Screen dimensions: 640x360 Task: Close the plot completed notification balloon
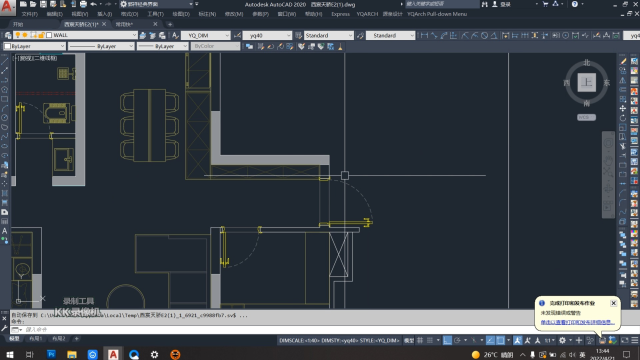pos(613,303)
